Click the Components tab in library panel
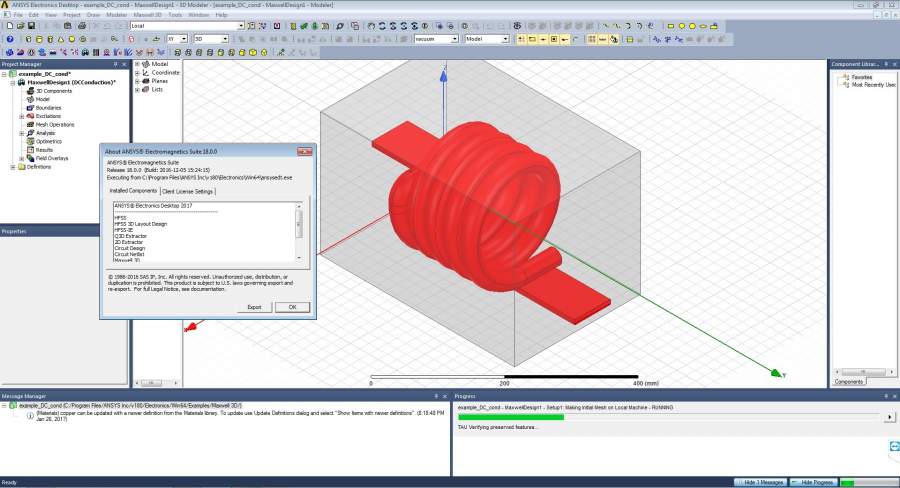 click(x=848, y=381)
